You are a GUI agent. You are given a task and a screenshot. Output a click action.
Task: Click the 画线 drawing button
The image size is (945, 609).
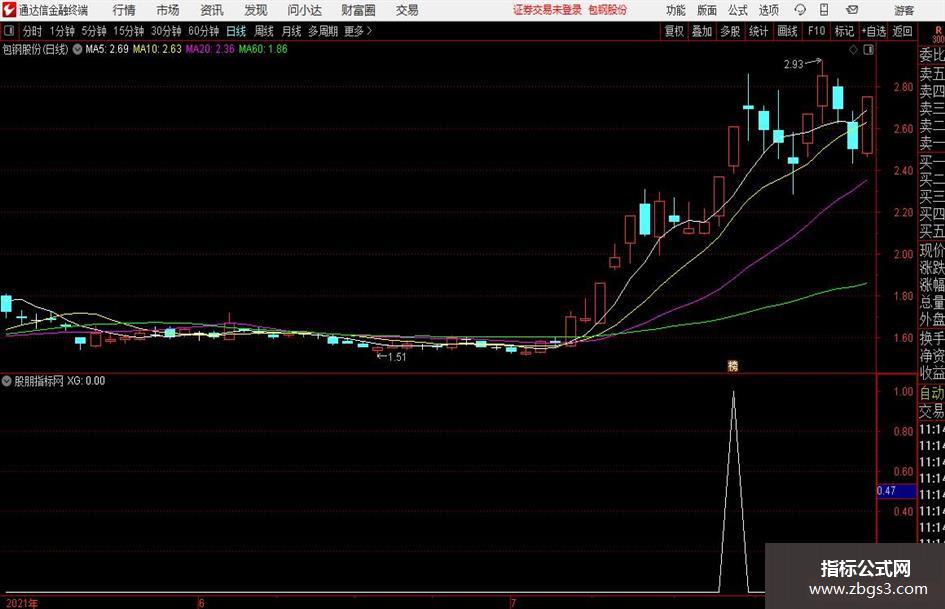(787, 31)
